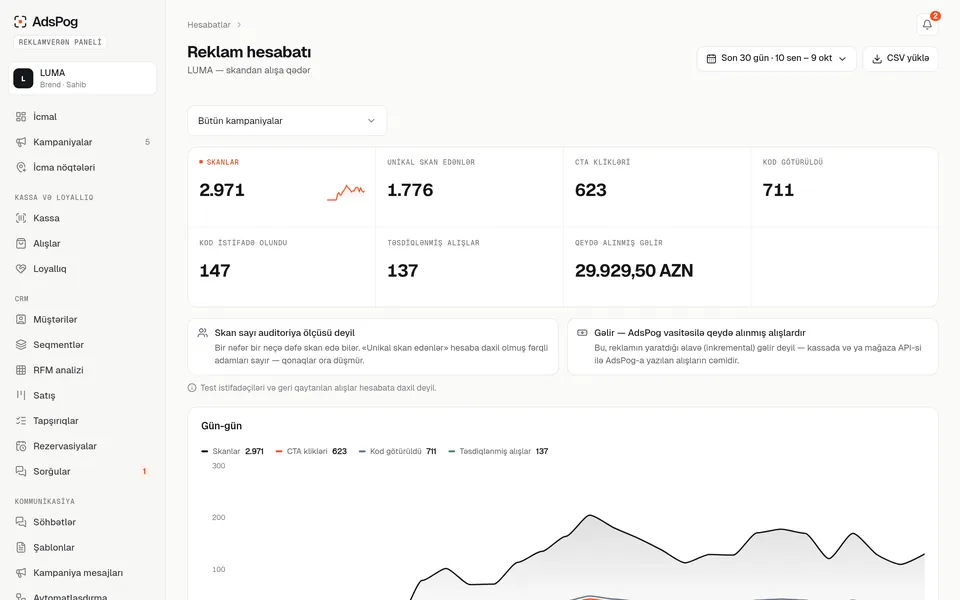Click the RFM analizi grid icon
This screenshot has width=960, height=600.
point(21,370)
